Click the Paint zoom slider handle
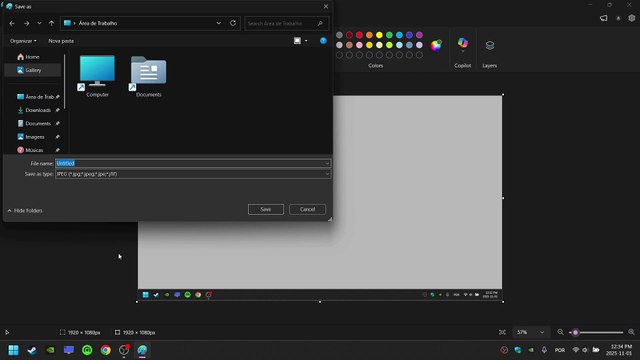The width and height of the screenshot is (640, 360). click(576, 333)
